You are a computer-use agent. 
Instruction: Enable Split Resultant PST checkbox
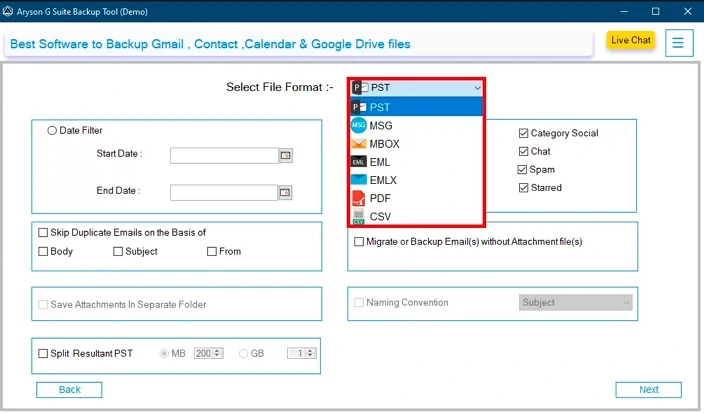pos(43,354)
